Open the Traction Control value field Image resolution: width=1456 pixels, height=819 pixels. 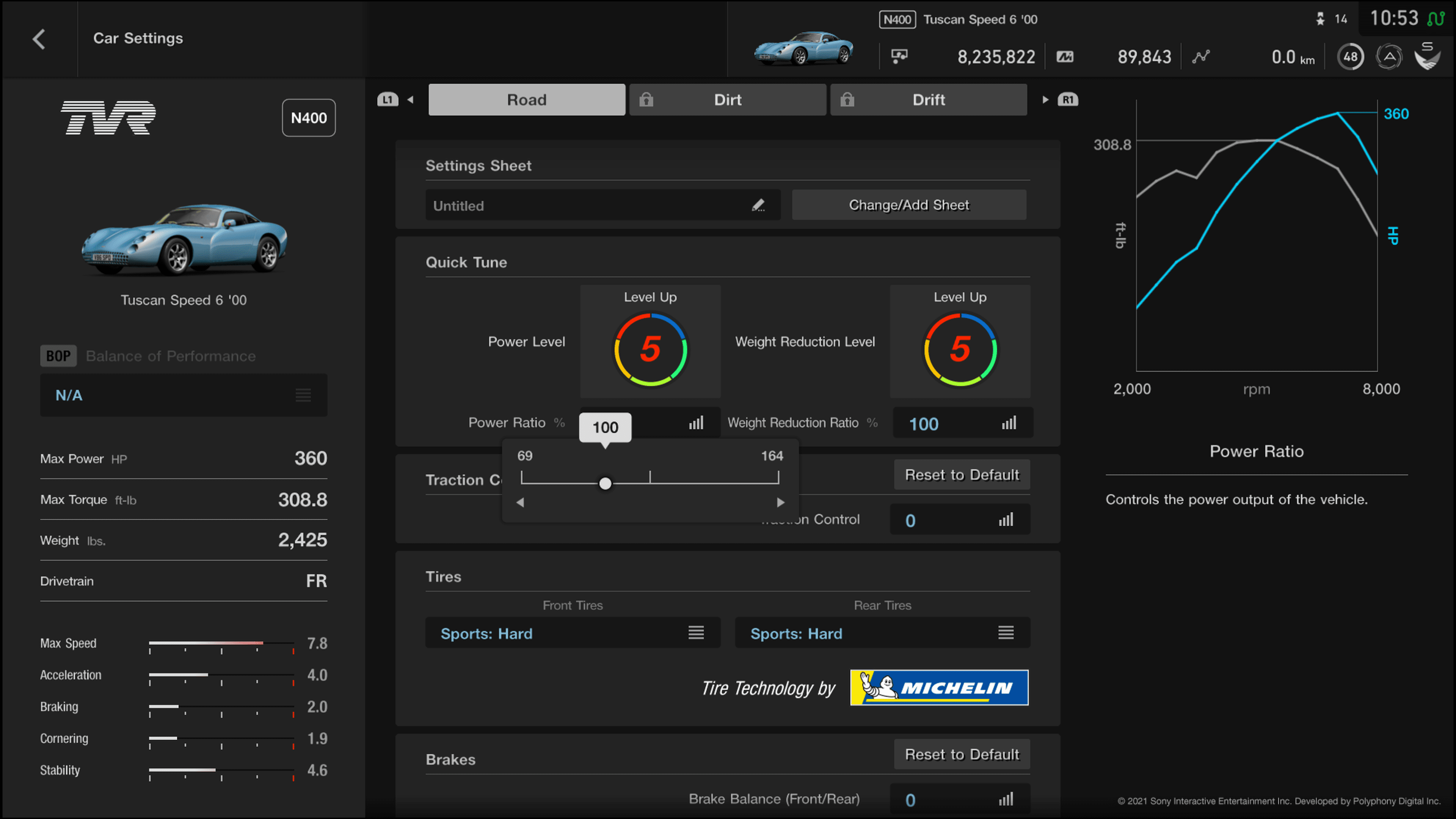[960, 519]
